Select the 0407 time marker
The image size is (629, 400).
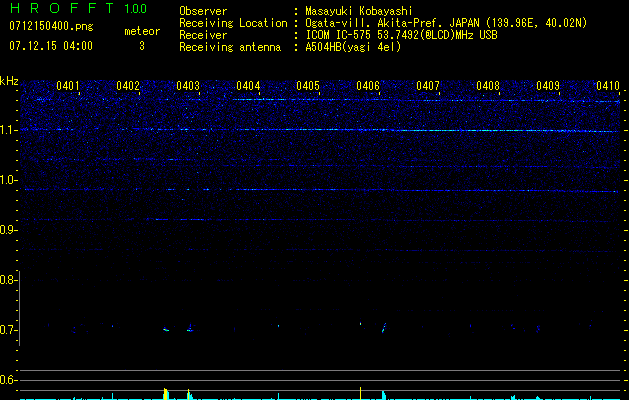point(428,86)
